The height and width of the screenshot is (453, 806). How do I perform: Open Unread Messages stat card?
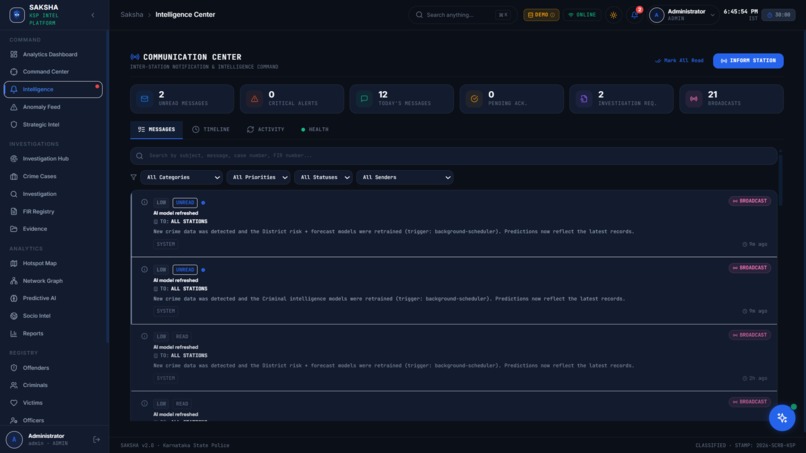(x=182, y=99)
